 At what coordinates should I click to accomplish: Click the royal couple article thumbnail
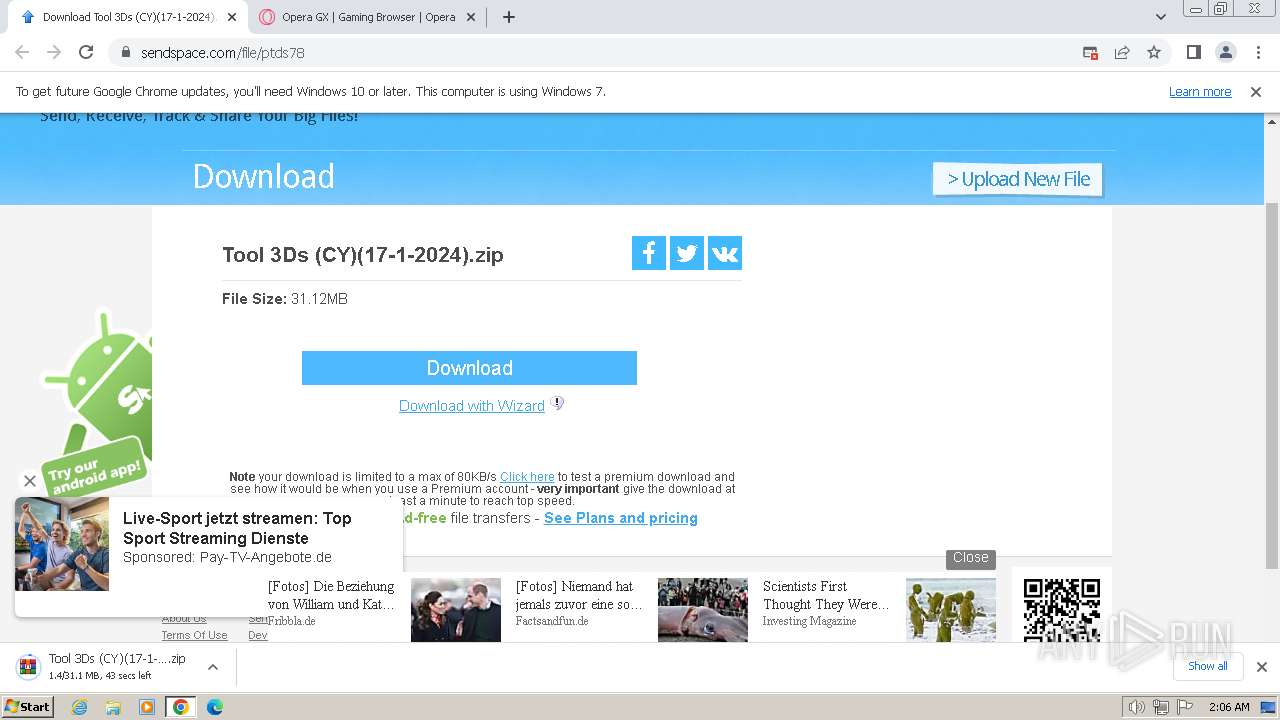coord(456,610)
